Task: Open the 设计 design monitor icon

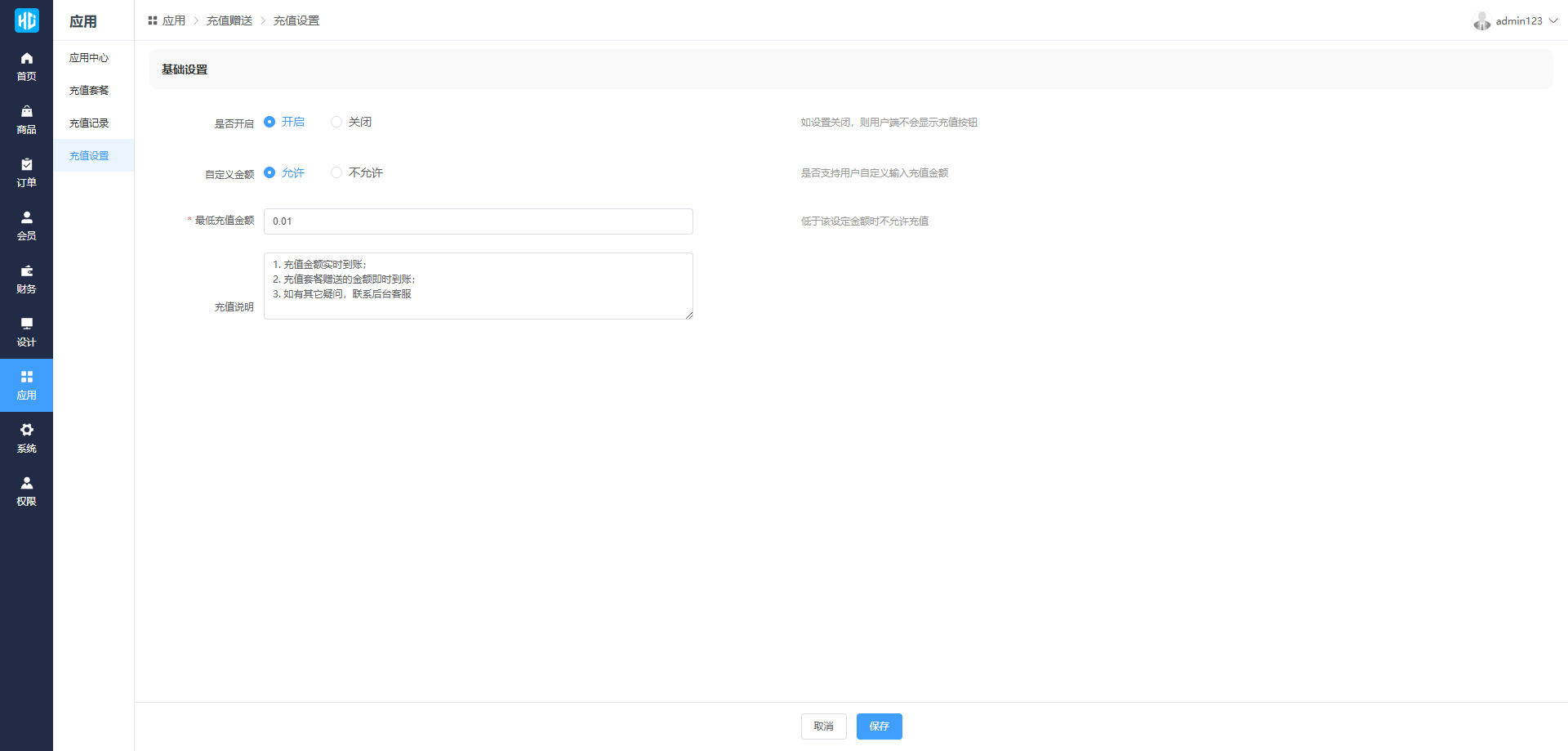Action: pos(26,324)
